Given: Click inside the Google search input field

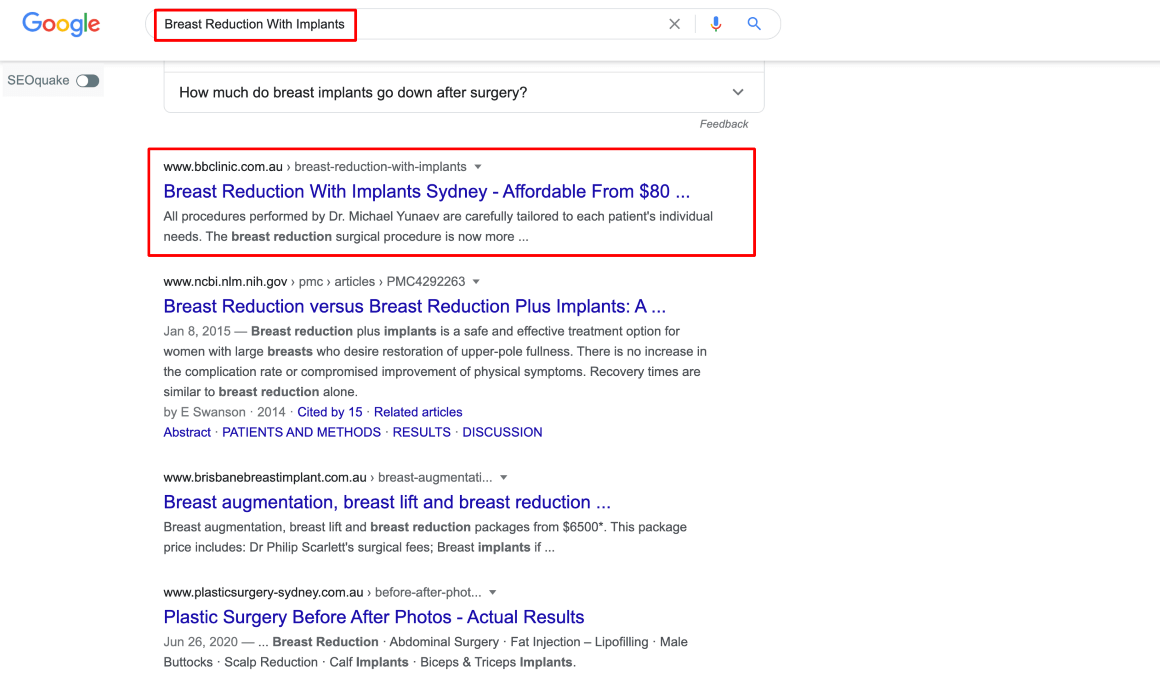Looking at the screenshot, I should (x=500, y=24).
